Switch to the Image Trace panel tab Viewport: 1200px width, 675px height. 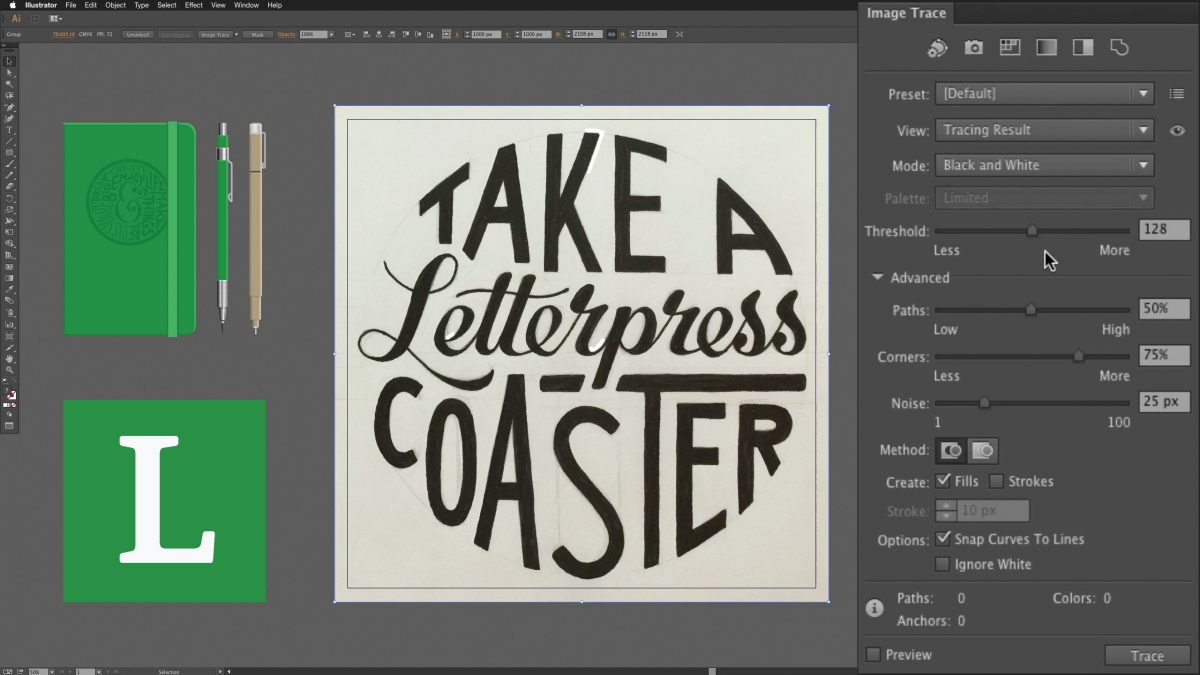[906, 13]
